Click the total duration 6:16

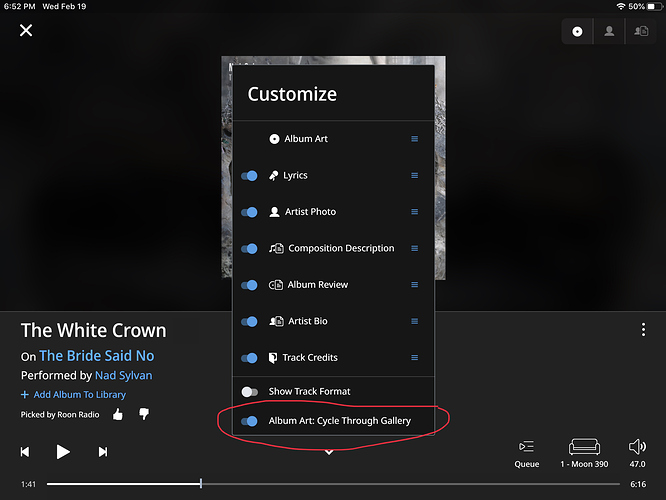pos(638,484)
